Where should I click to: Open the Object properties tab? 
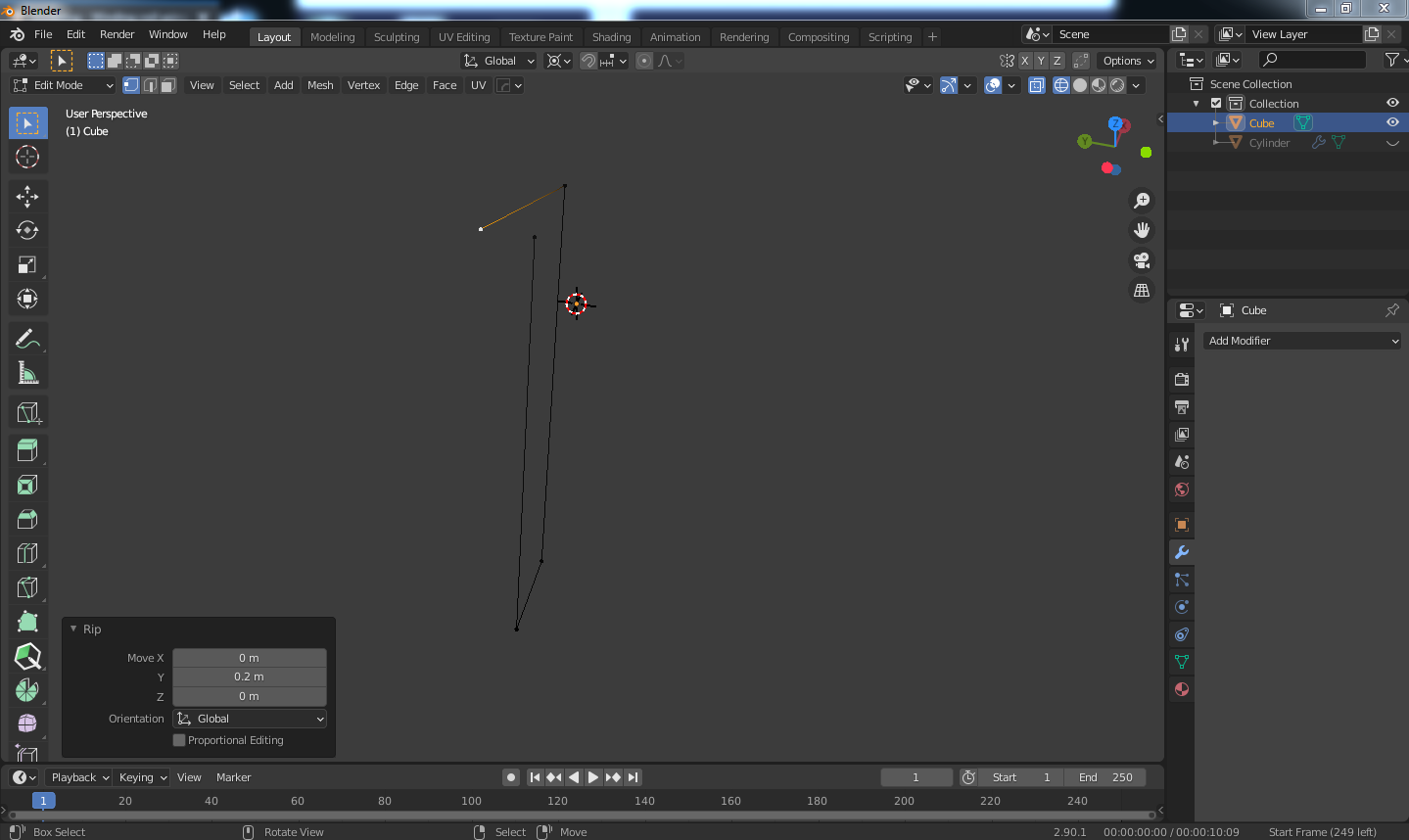(x=1182, y=525)
